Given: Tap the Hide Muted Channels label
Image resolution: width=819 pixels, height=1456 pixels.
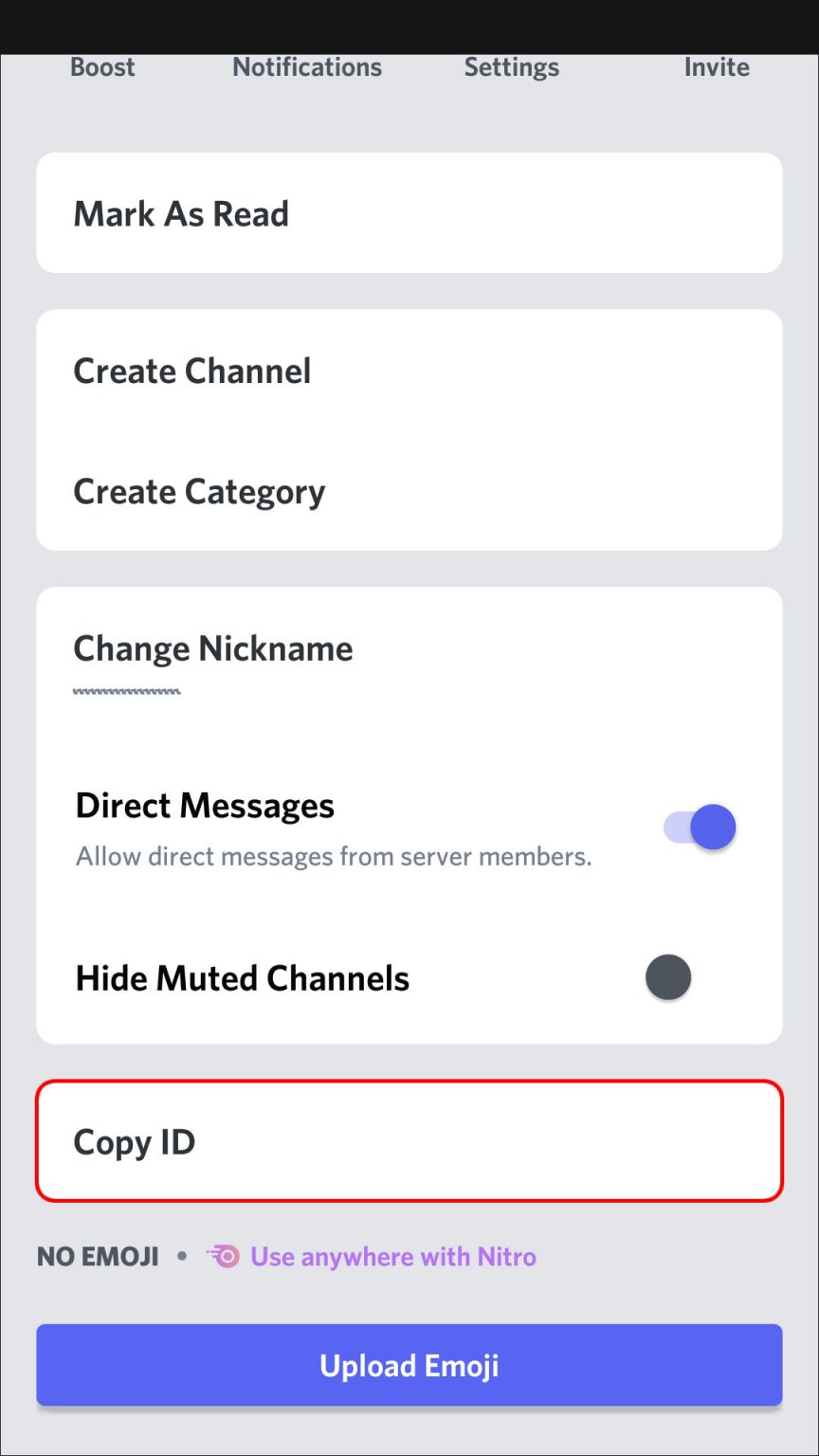Looking at the screenshot, I should tap(243, 978).
